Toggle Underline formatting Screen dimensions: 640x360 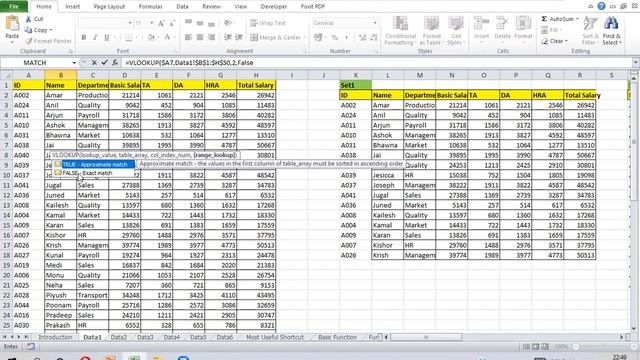tap(107, 38)
